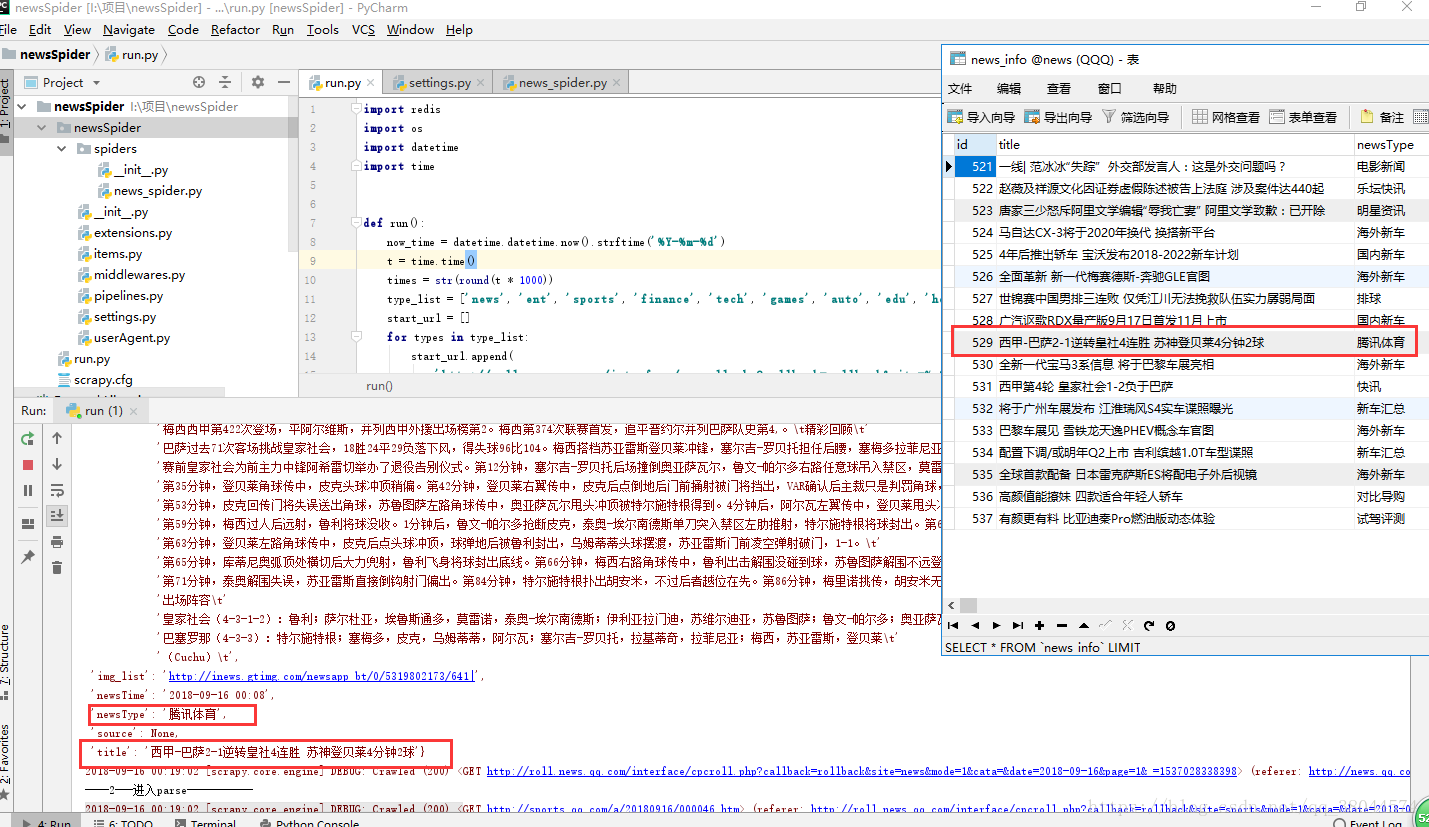Clear all console output with trash icon
The image size is (1429, 827).
[x=57, y=567]
